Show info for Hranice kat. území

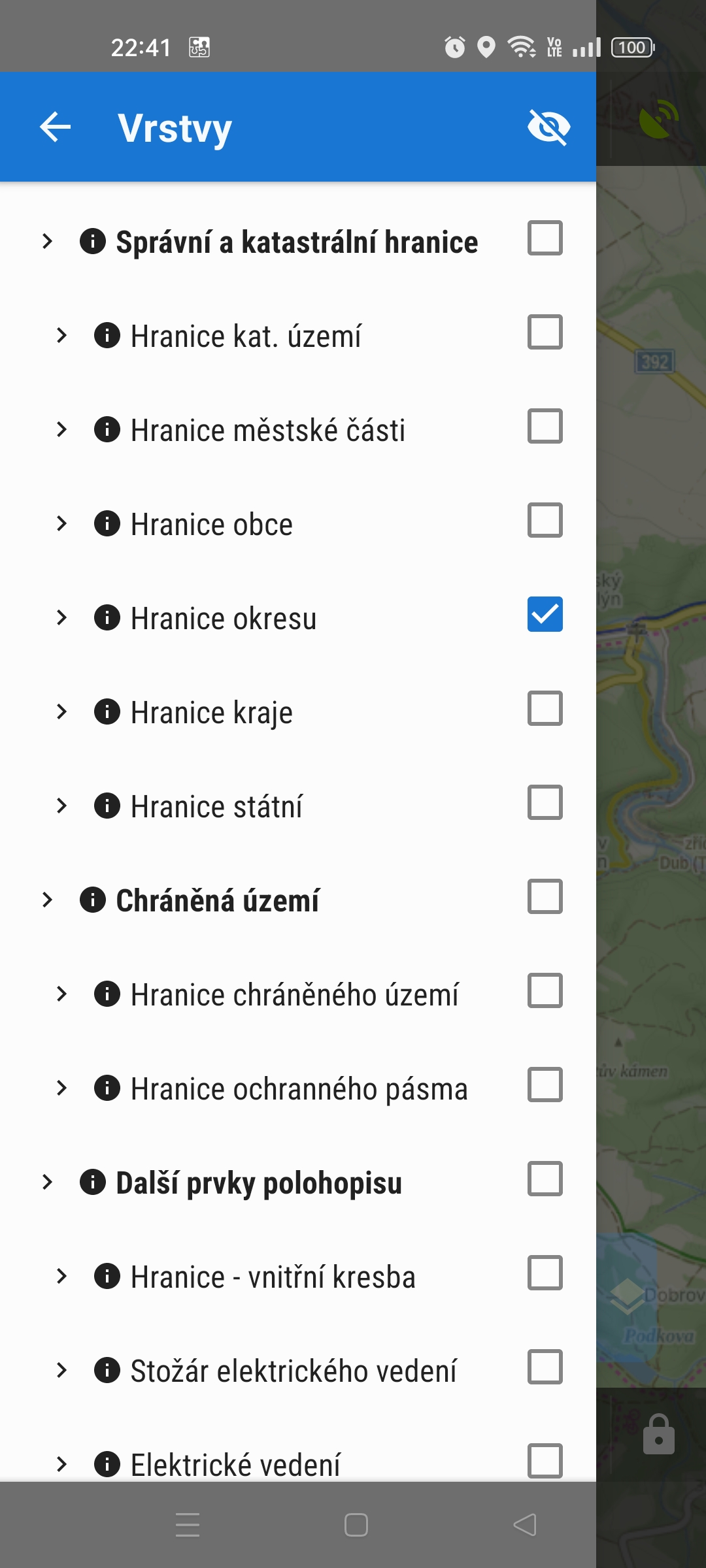pos(107,335)
